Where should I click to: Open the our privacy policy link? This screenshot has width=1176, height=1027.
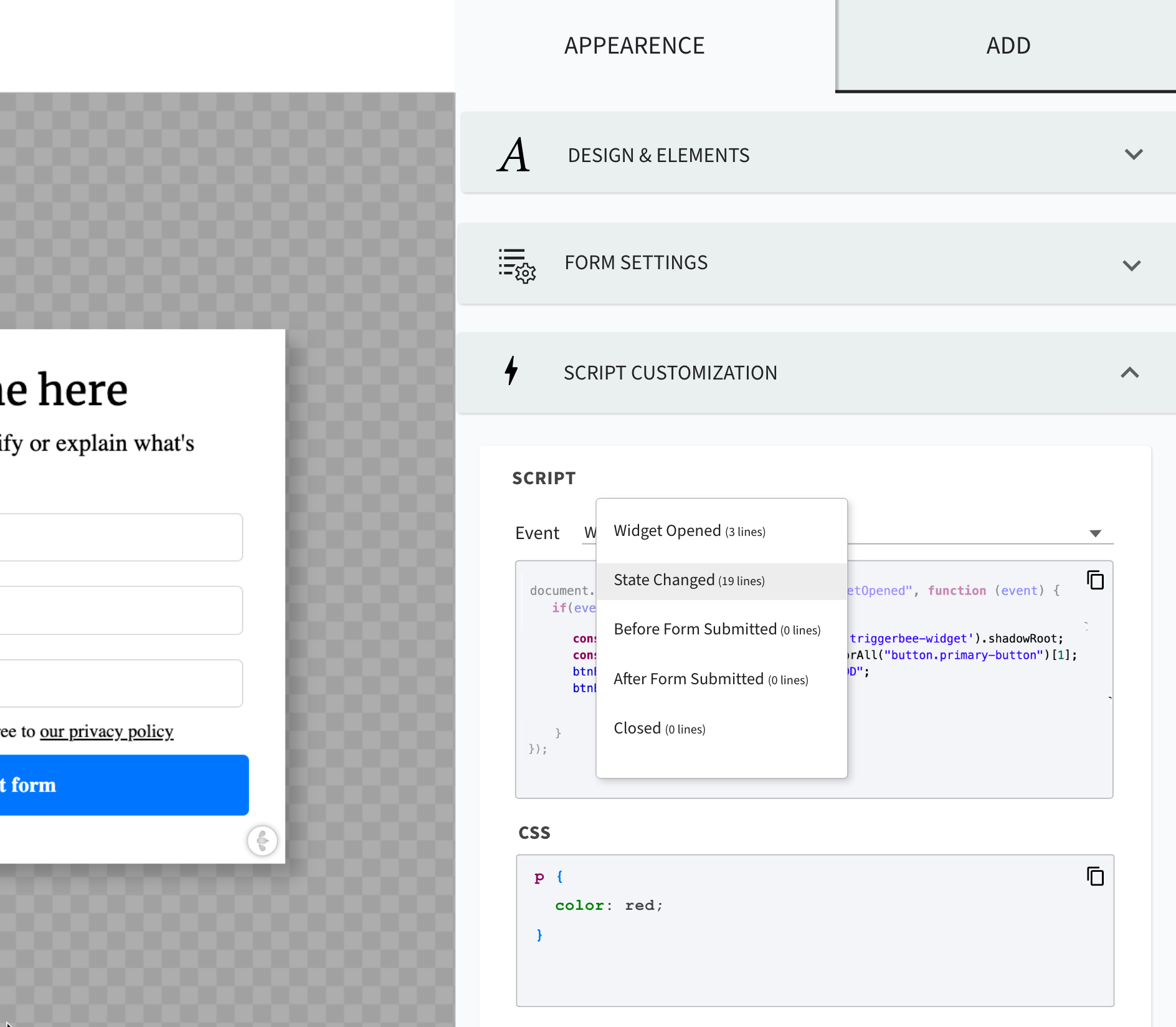pyautogui.click(x=107, y=731)
